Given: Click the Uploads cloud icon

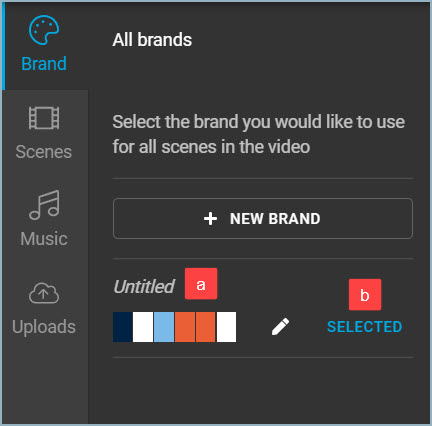Looking at the screenshot, I should [x=44, y=293].
